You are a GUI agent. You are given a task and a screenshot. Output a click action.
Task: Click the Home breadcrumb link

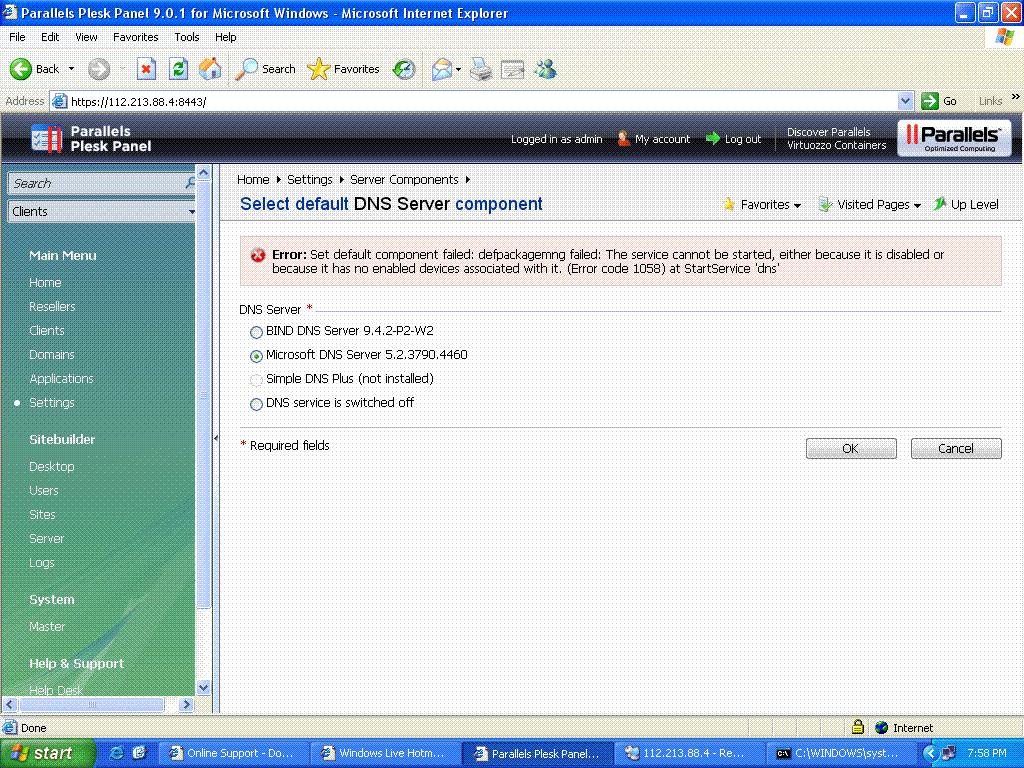(x=253, y=180)
